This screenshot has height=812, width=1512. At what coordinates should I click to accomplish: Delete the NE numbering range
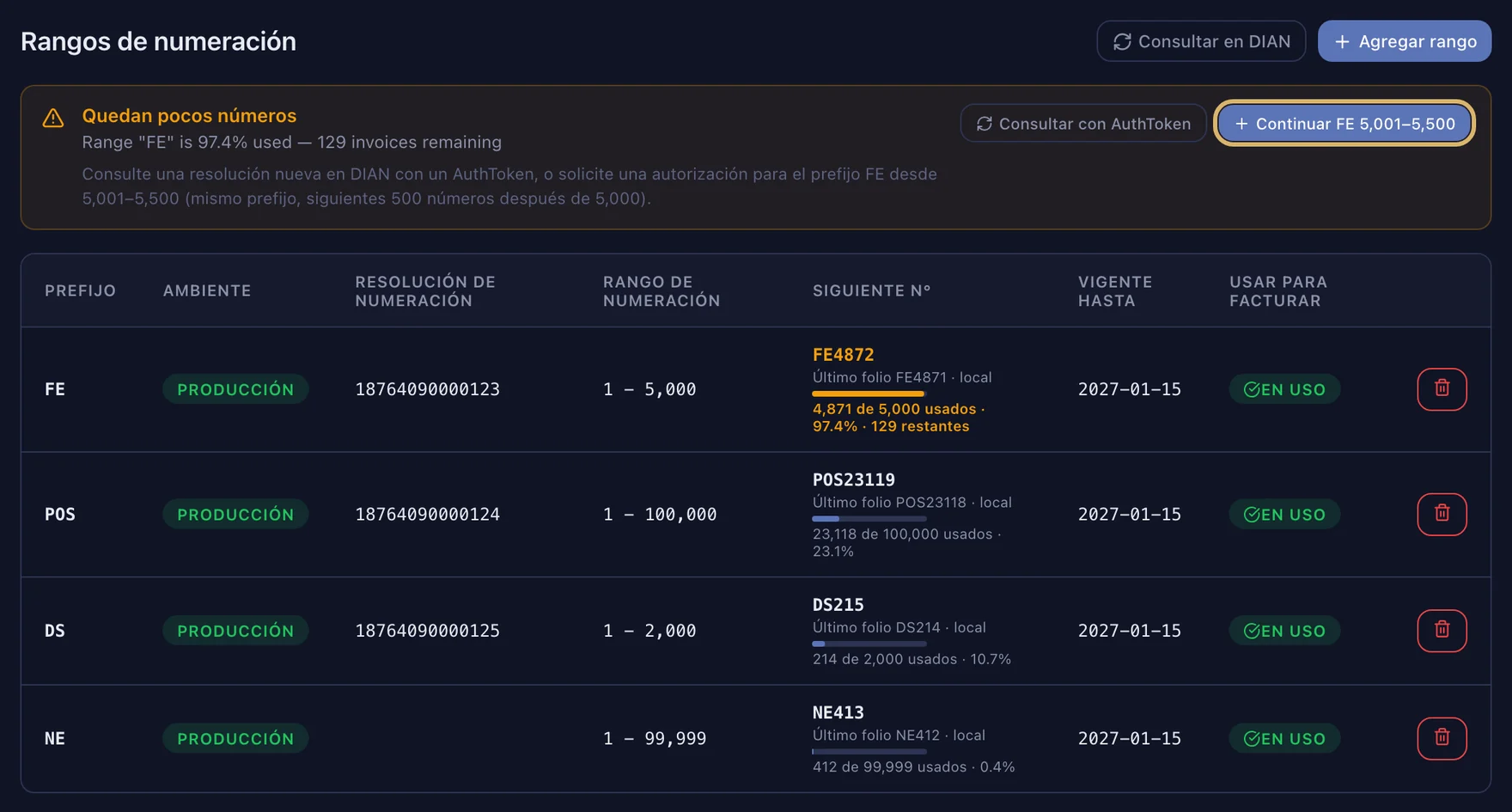click(x=1442, y=738)
